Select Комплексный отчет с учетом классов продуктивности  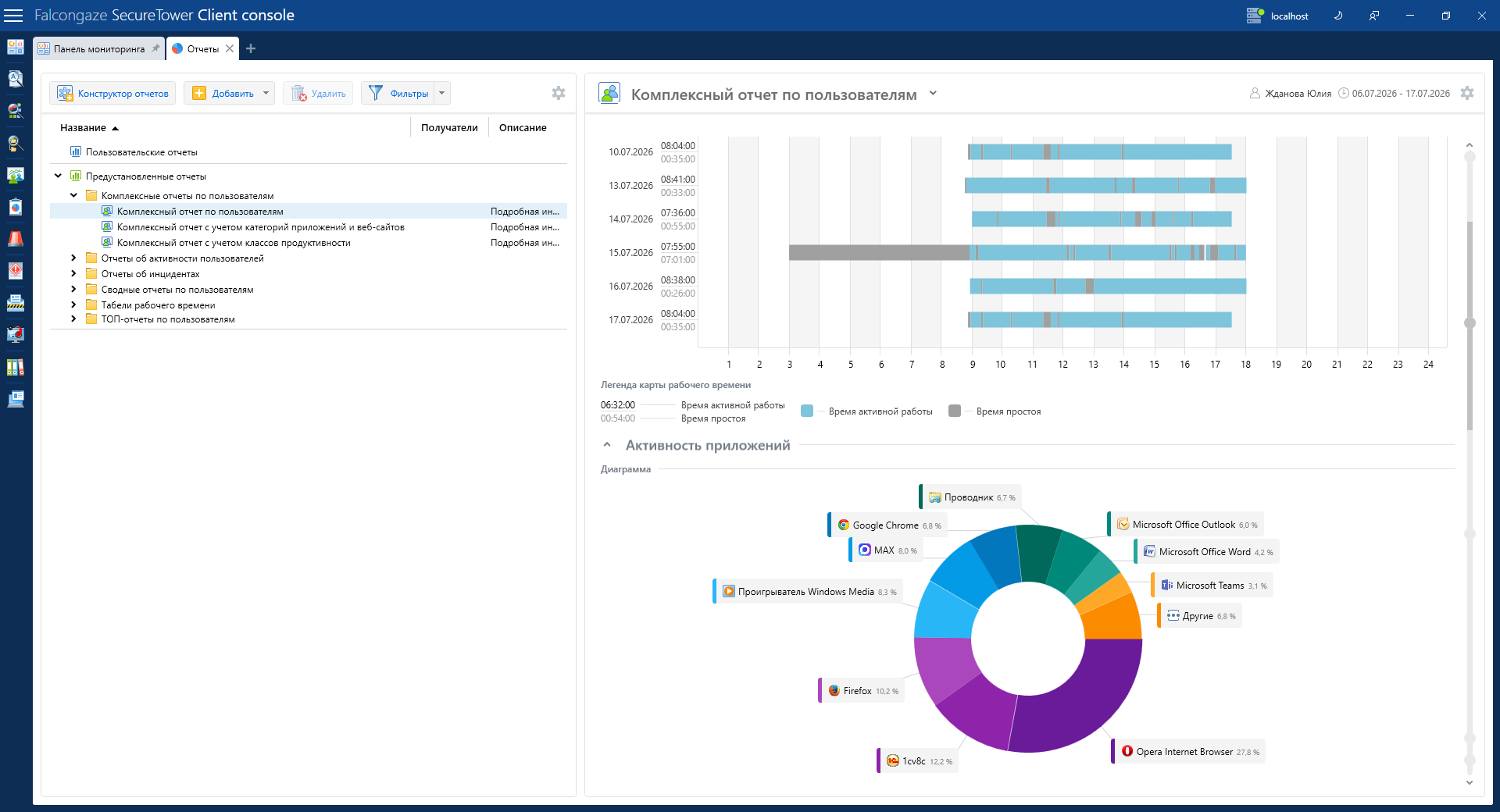click(234, 243)
